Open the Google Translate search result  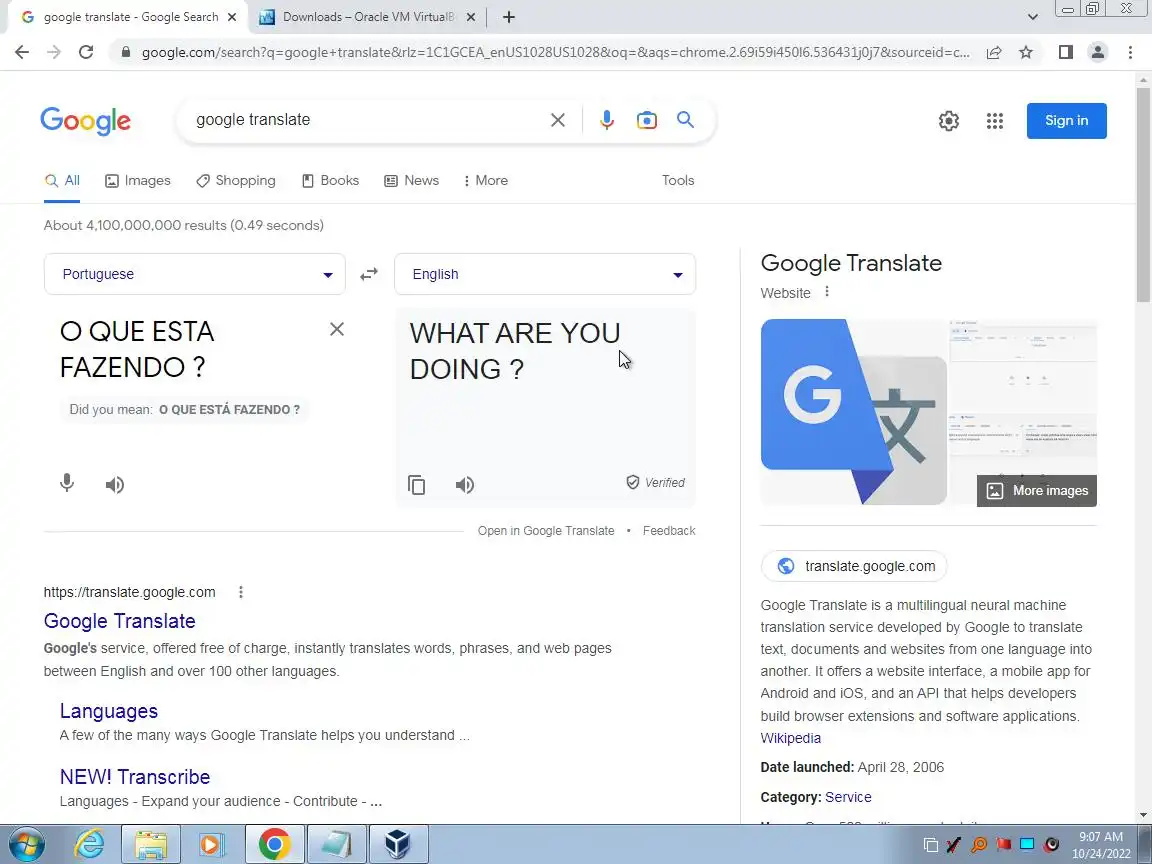[x=120, y=621]
